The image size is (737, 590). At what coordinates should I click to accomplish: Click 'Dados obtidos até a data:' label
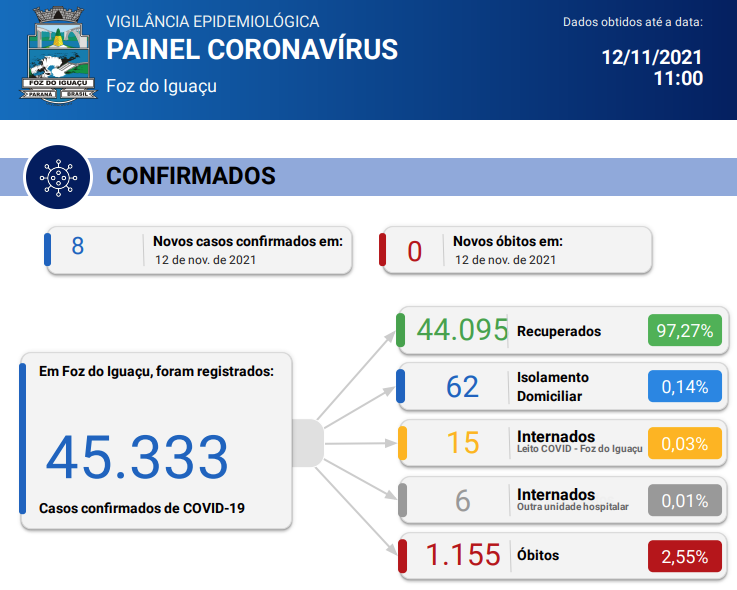click(633, 22)
